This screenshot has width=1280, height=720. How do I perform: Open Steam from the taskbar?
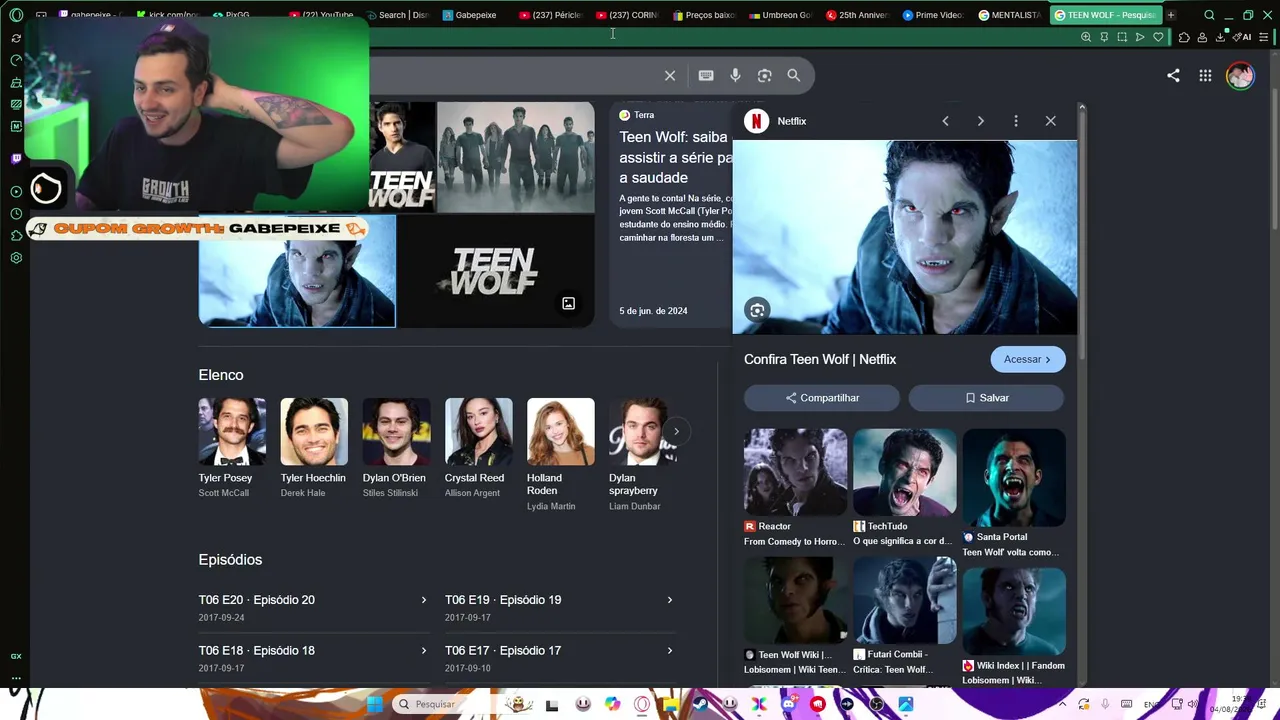[x=700, y=704]
